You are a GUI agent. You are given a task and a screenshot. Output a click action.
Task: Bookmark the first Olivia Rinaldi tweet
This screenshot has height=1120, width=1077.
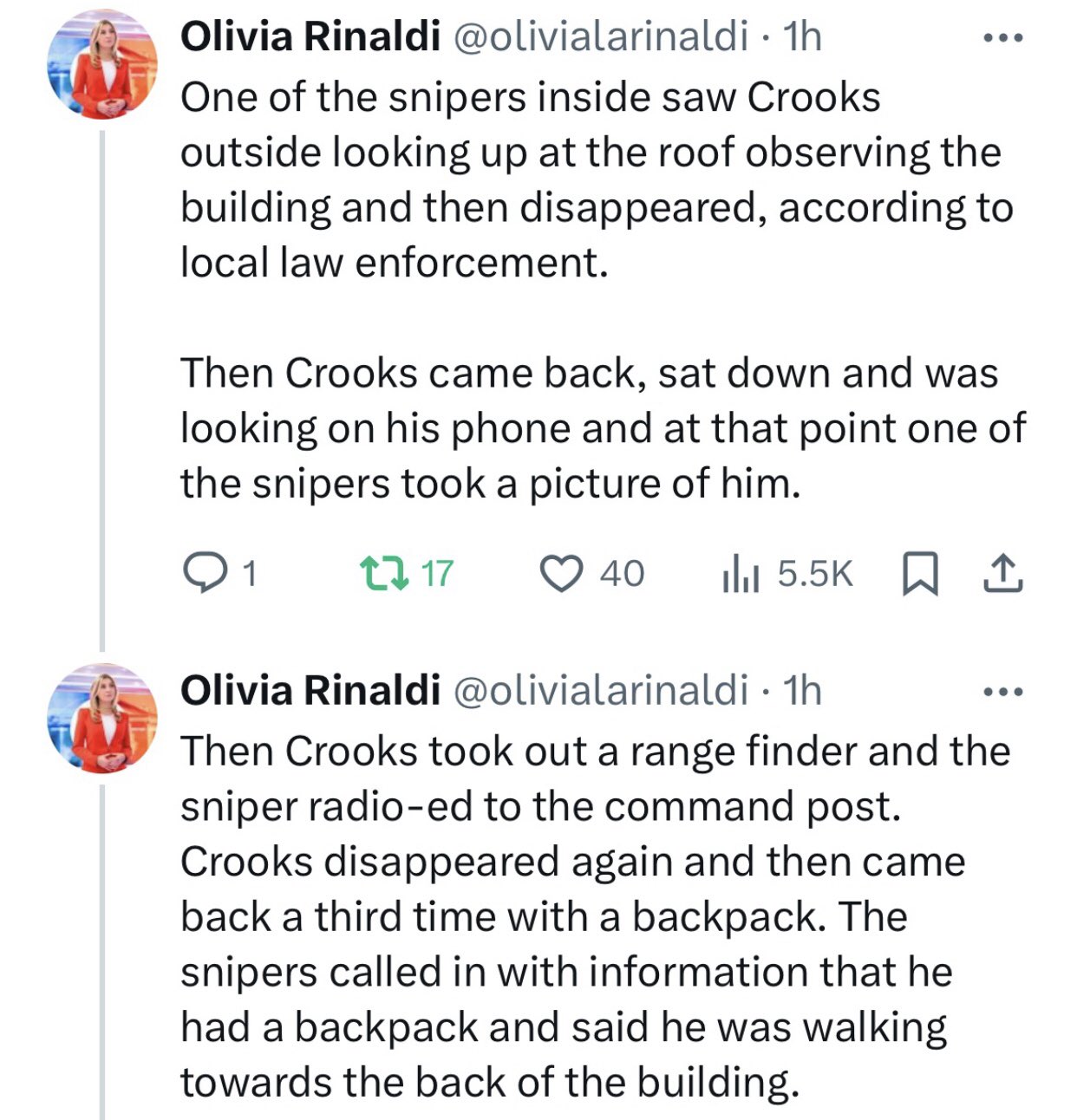click(920, 574)
